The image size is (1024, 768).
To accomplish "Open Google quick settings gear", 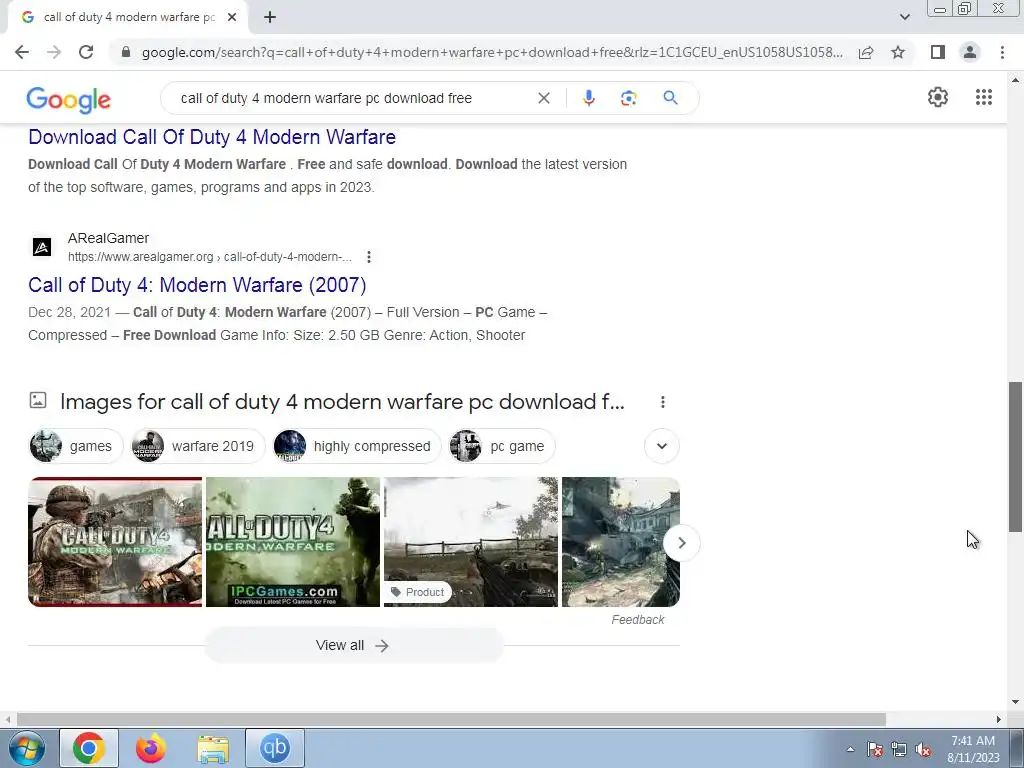I will [938, 97].
